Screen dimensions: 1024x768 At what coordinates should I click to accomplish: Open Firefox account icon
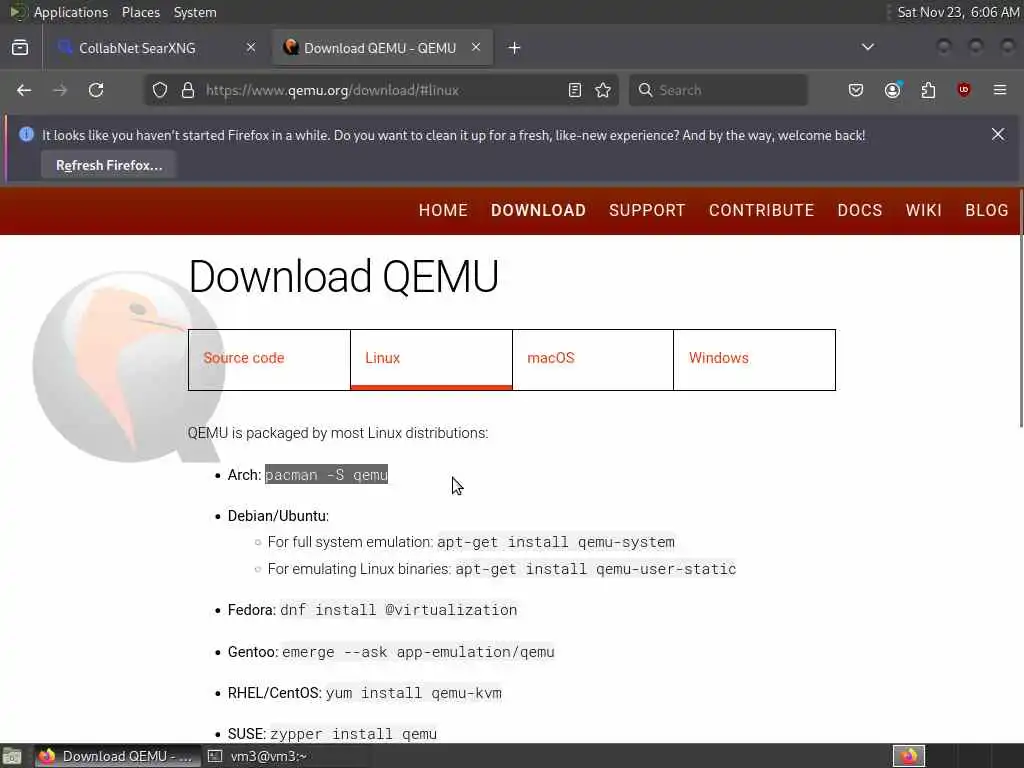[892, 90]
